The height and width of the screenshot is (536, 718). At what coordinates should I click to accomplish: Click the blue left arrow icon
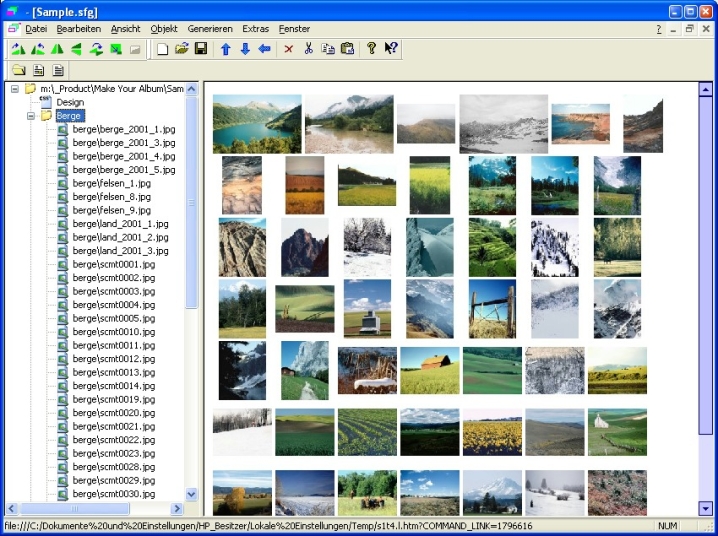(x=264, y=49)
